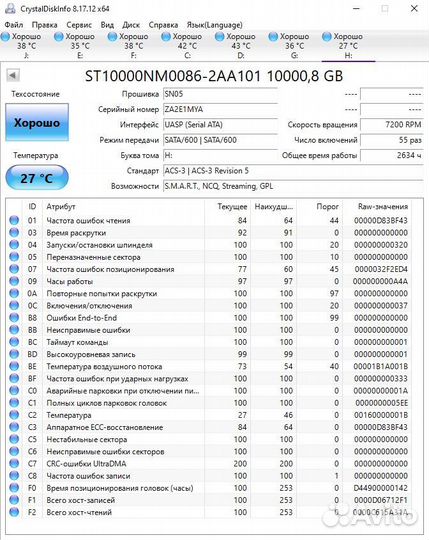Click the Возможности field with S.M.A.R.T., NCQ
The image size is (429, 540).
pos(293,186)
